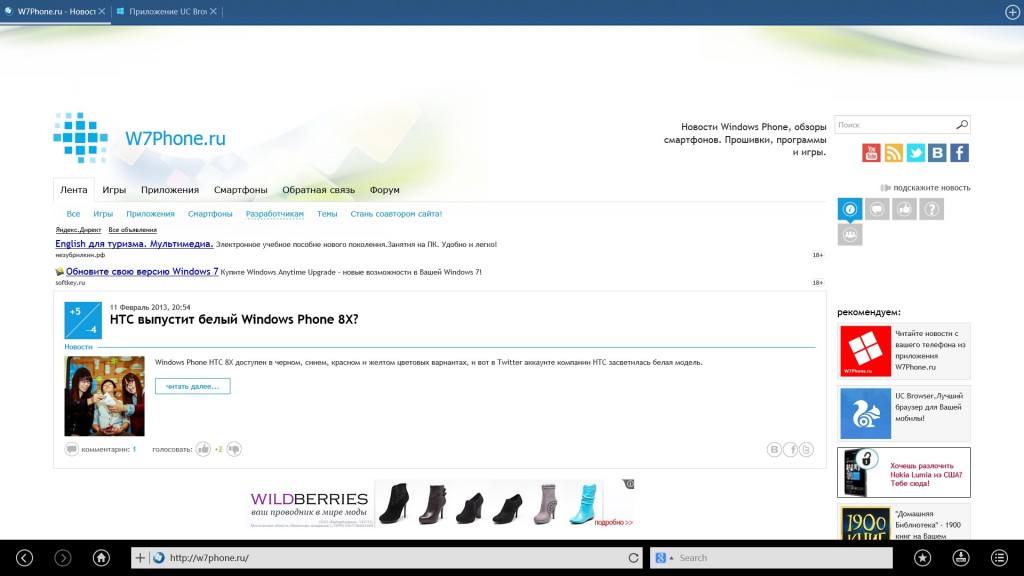Open the browser home page icon
The image size is (1024, 576).
(x=101, y=558)
